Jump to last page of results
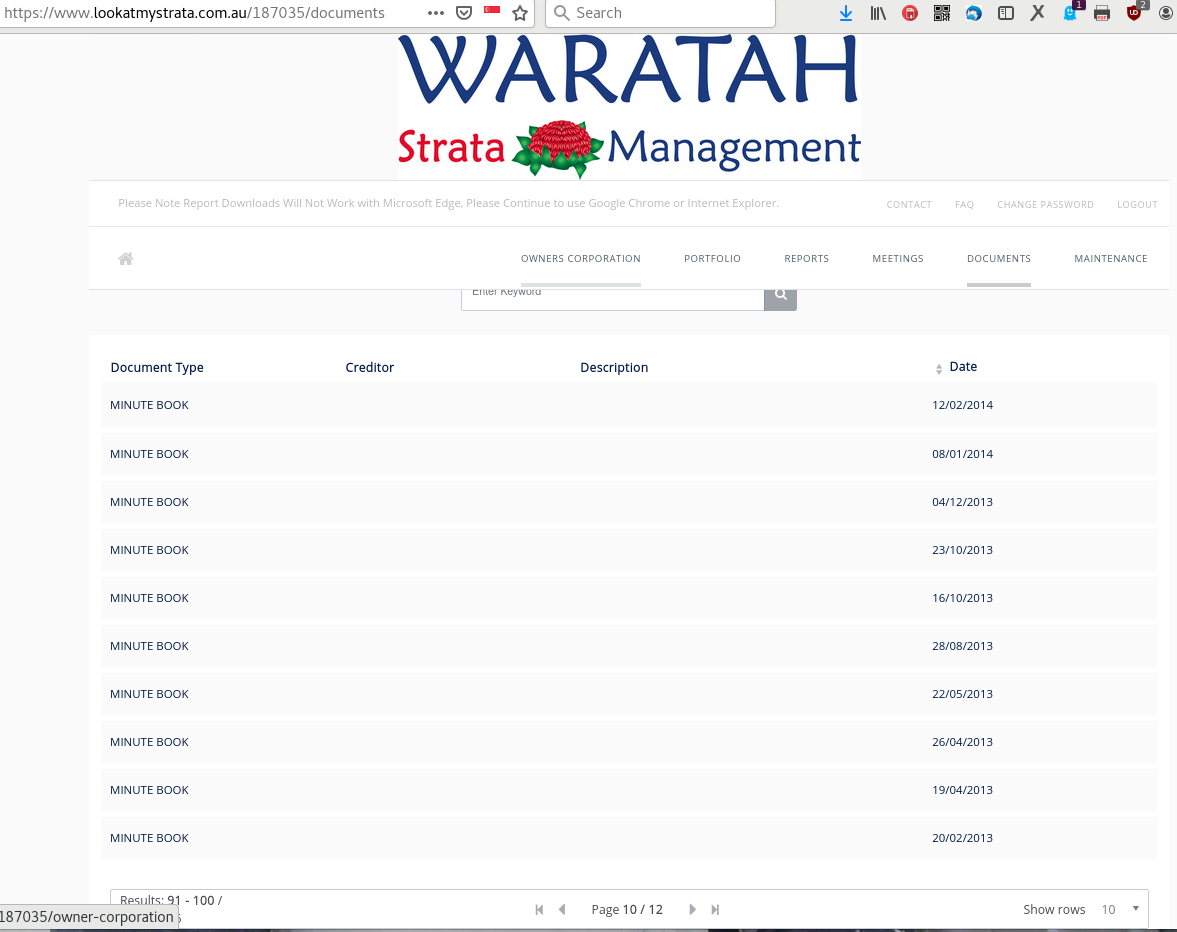This screenshot has width=1177, height=932. [715, 909]
